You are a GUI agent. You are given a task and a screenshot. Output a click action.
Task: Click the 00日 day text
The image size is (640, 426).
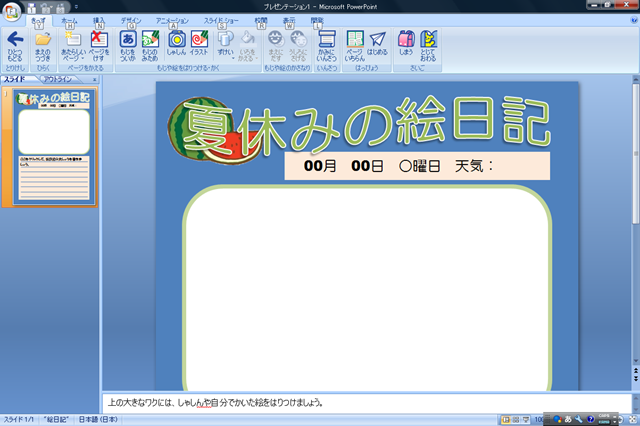pyautogui.click(x=367, y=166)
